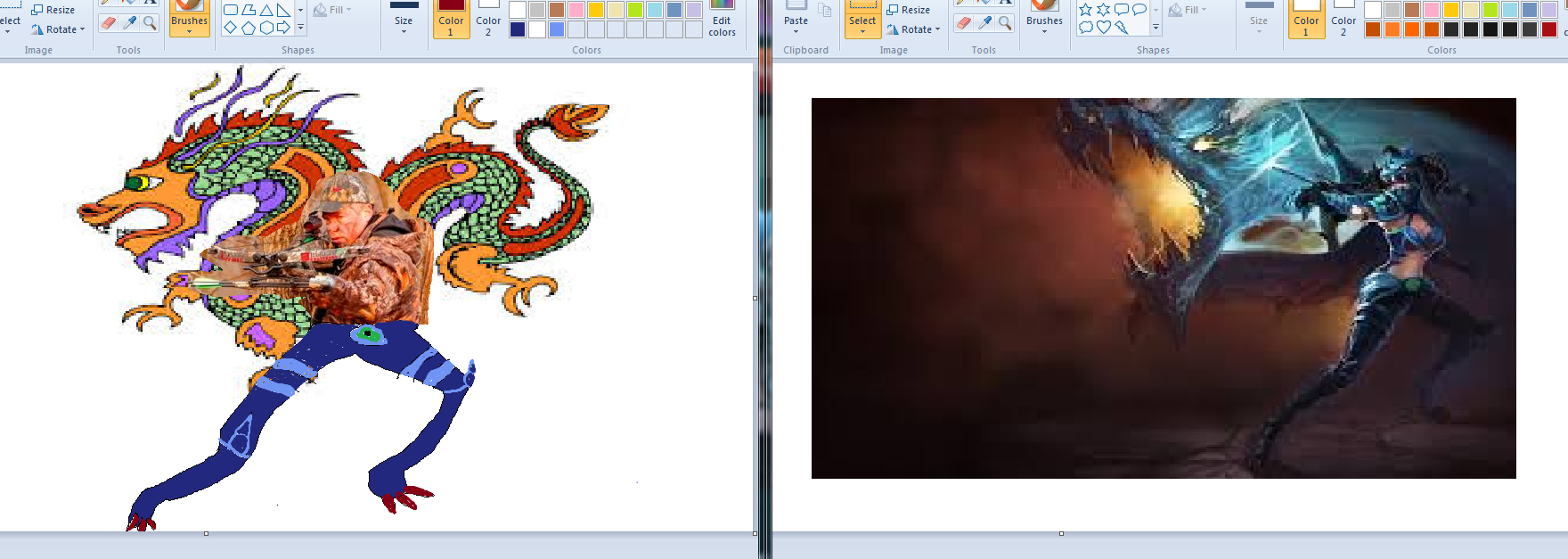Choose the cloud callout shape in right window
This screenshot has height=559, width=1568.
click(1086, 28)
